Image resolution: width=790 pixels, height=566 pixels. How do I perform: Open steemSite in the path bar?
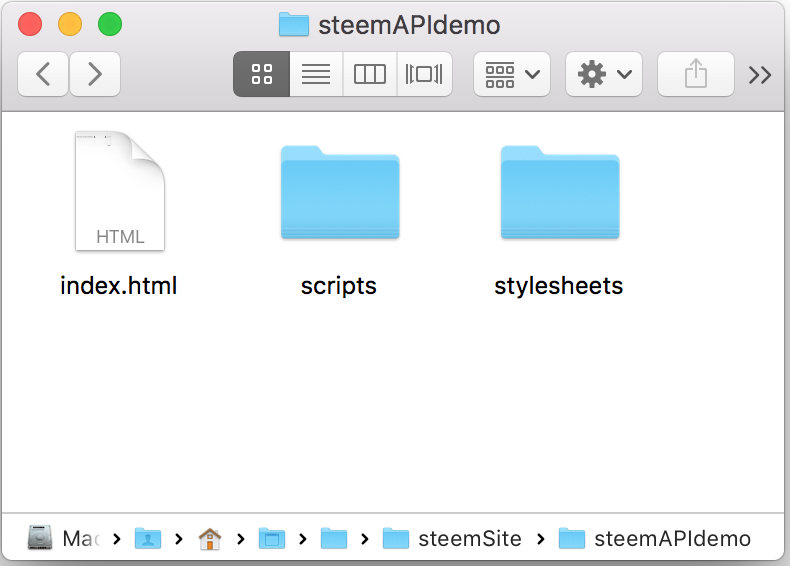(x=452, y=538)
